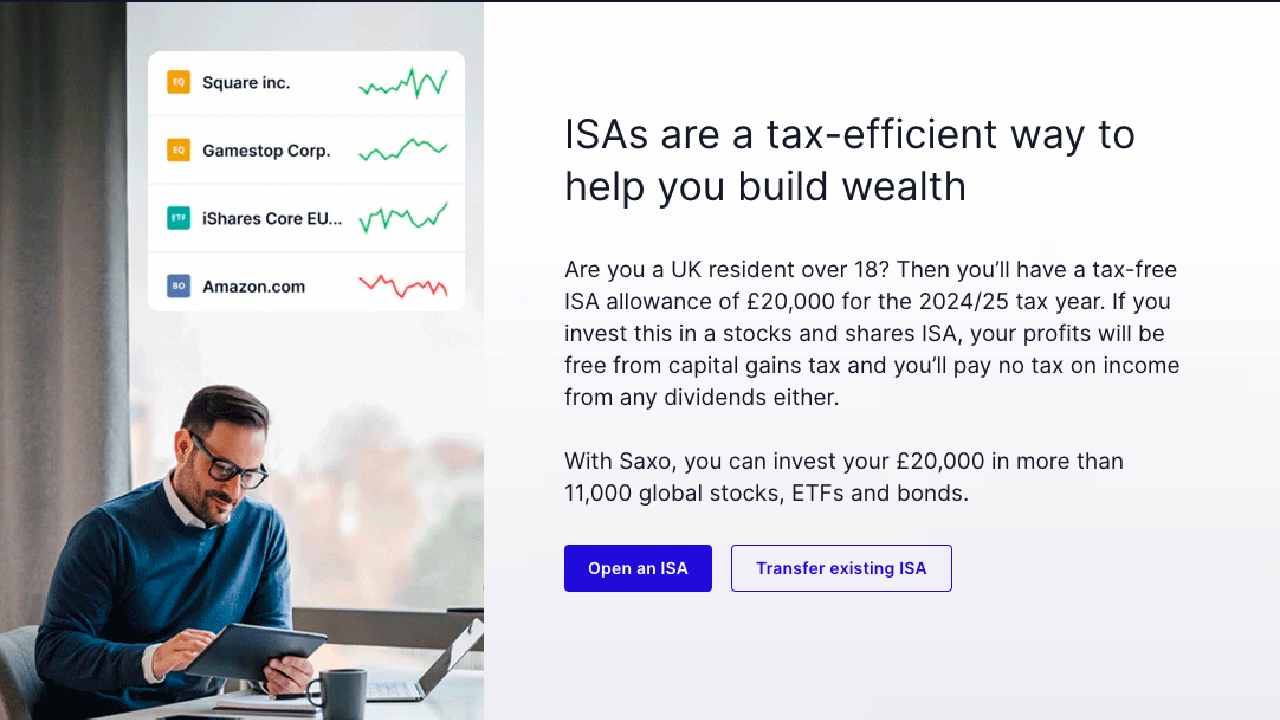The height and width of the screenshot is (720, 1280).
Task: Click the With Saxo 11,000 global stocks paragraph
Action: point(843,477)
